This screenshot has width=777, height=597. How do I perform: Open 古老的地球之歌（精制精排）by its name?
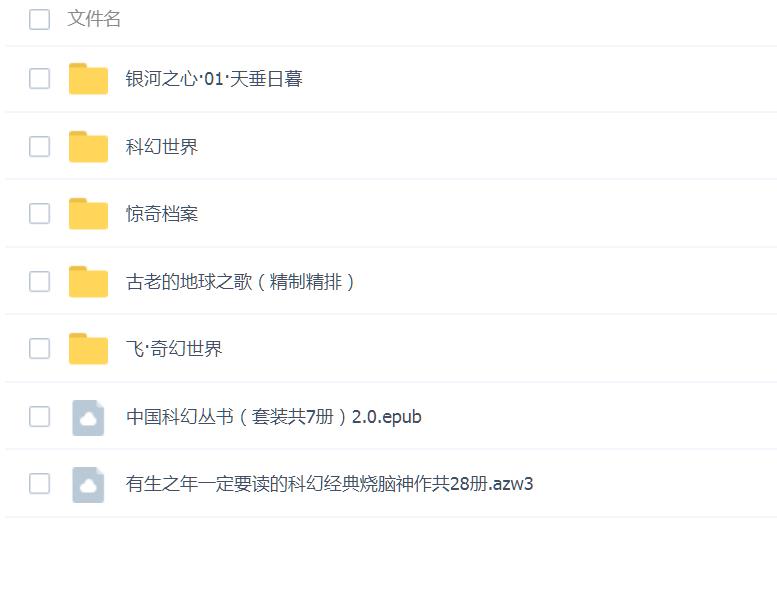tap(241, 282)
